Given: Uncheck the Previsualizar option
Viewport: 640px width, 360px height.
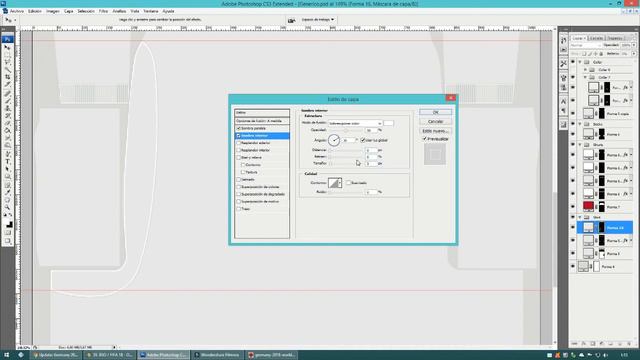Looking at the screenshot, I should click(424, 139).
